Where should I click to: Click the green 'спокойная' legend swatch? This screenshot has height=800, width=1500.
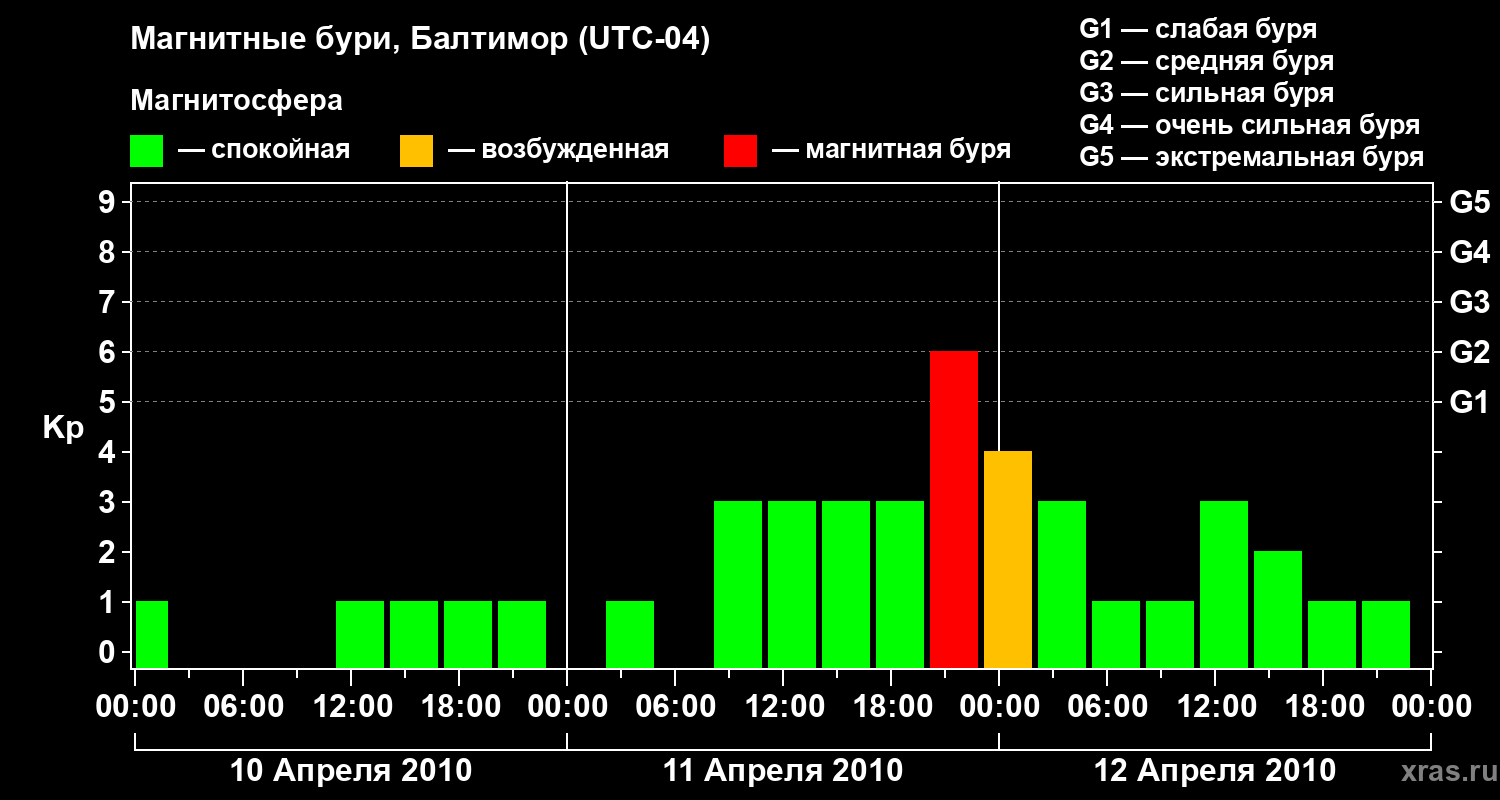147,151
